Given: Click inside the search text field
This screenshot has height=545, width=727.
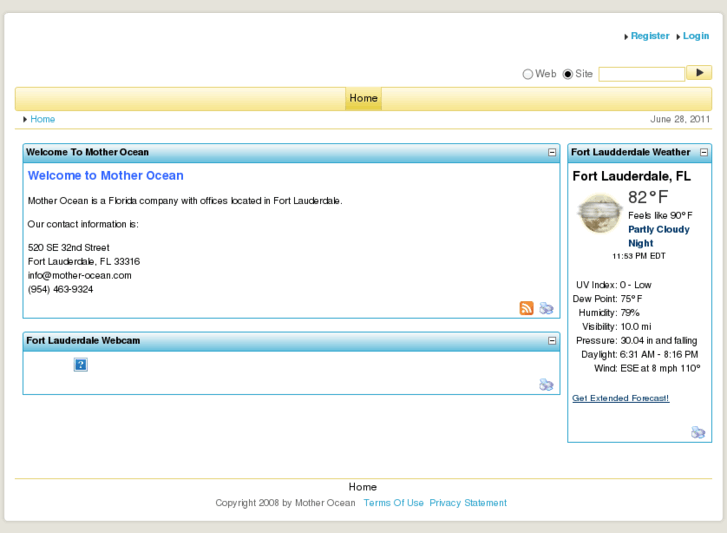Looking at the screenshot, I should pos(641,74).
